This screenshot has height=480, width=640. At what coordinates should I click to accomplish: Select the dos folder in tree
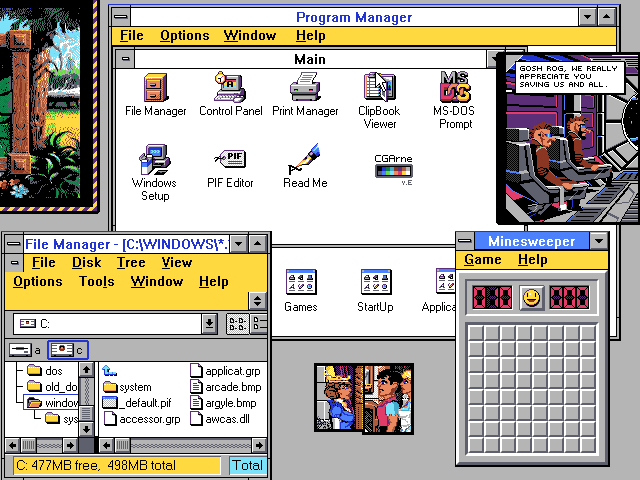coord(45,371)
